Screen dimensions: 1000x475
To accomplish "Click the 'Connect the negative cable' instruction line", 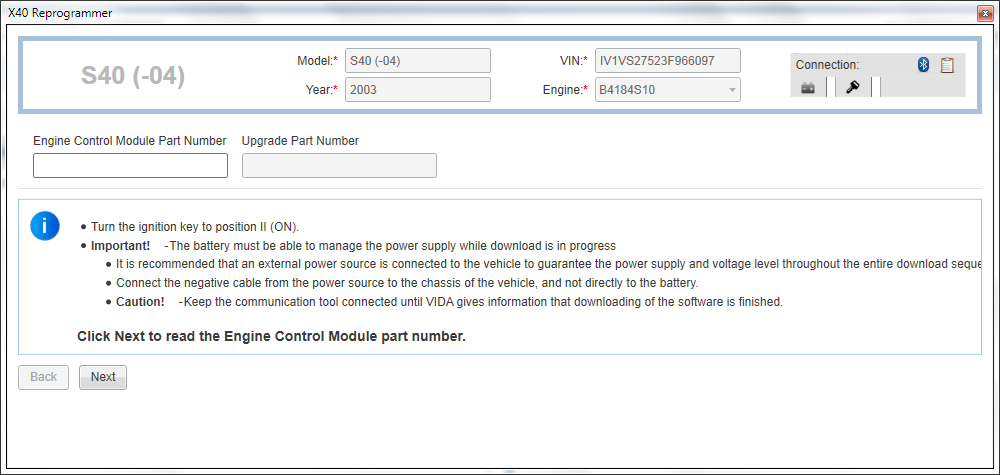I will click(x=408, y=283).
